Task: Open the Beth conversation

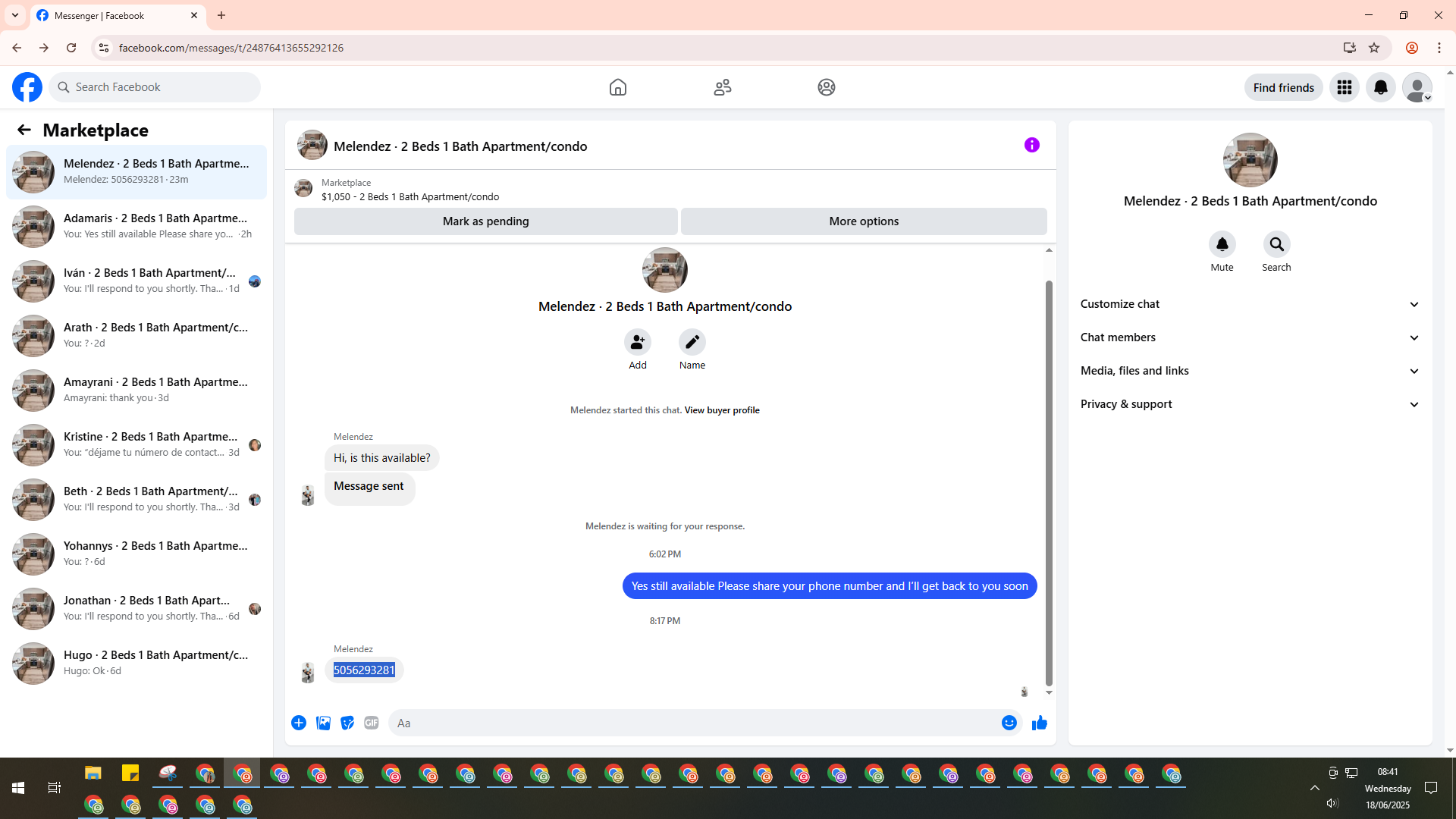Action: 136,500
